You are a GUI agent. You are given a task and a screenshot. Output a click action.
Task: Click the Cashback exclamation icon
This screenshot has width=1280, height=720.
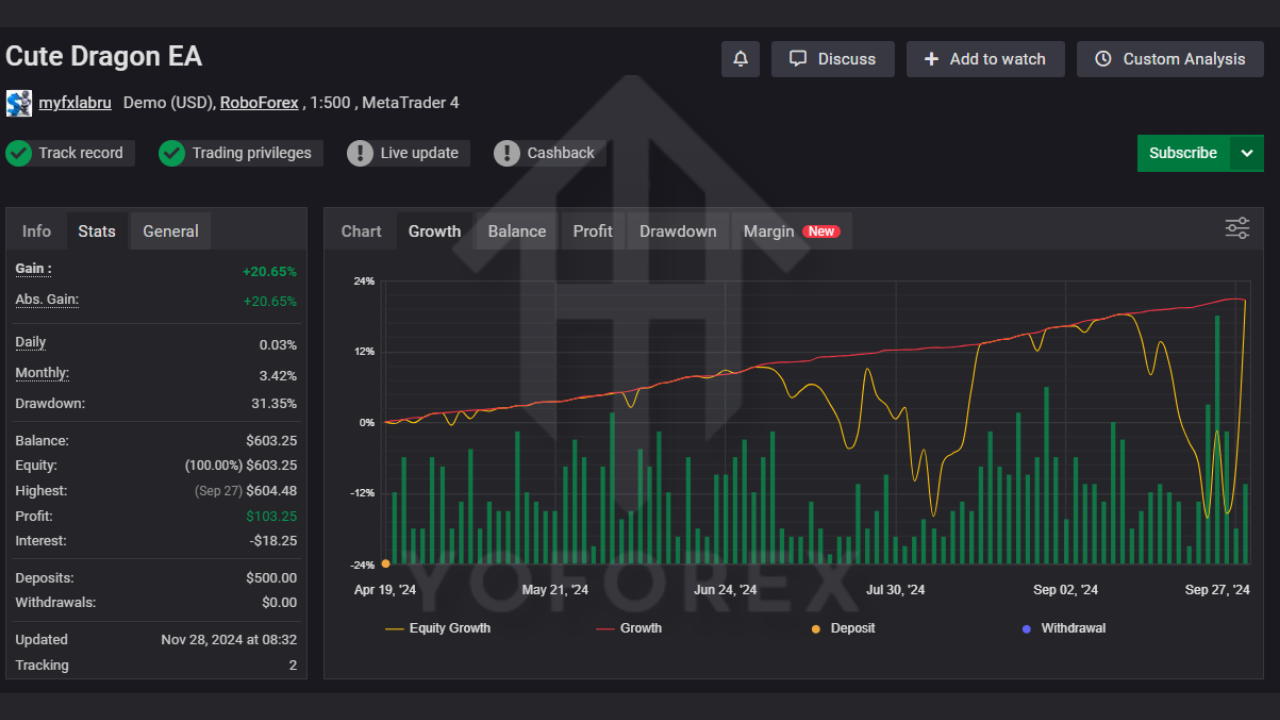click(x=507, y=153)
